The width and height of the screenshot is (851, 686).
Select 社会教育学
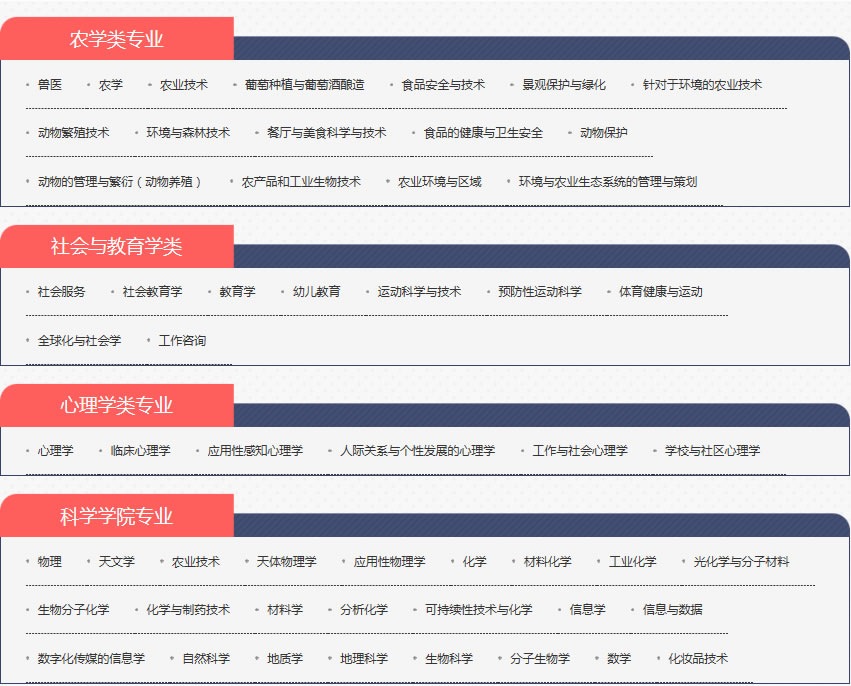[x=153, y=292]
